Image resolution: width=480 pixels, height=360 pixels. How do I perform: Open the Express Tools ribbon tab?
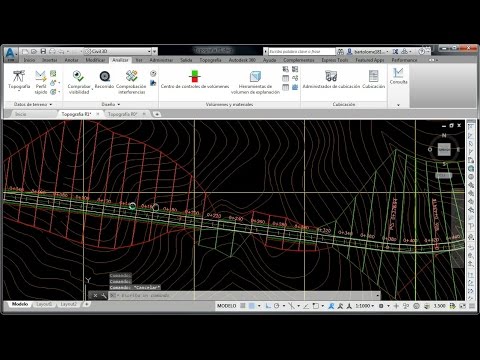(335, 60)
